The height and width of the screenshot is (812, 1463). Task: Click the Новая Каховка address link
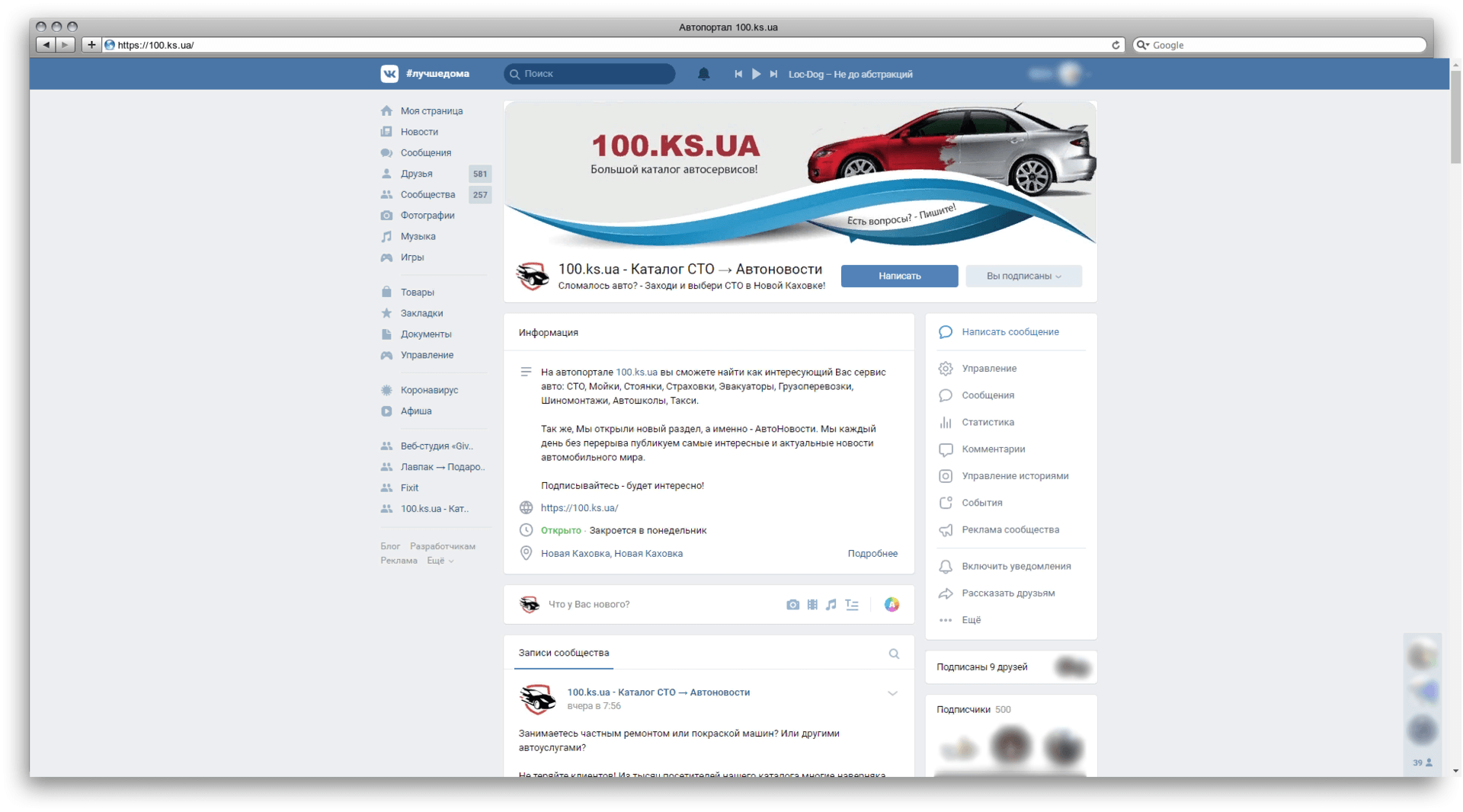611,554
